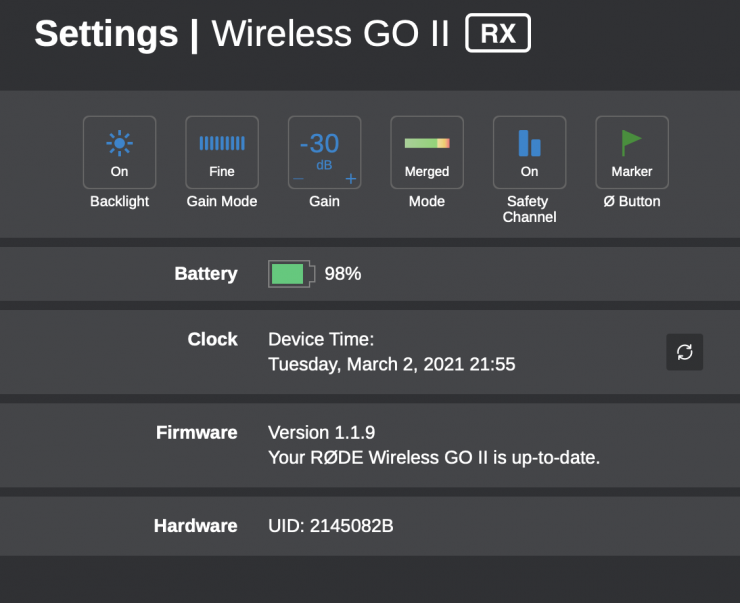
Task: Switch the Merged recording mode button
Action: [x=427, y=153]
